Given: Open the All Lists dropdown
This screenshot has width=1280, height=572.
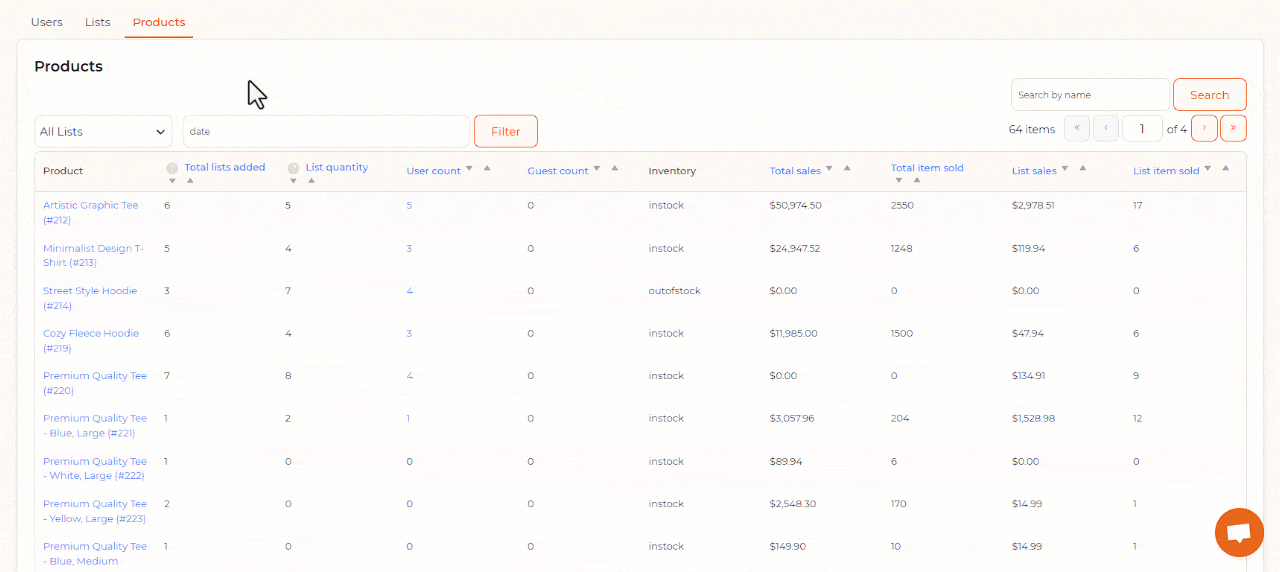Looking at the screenshot, I should click(103, 131).
